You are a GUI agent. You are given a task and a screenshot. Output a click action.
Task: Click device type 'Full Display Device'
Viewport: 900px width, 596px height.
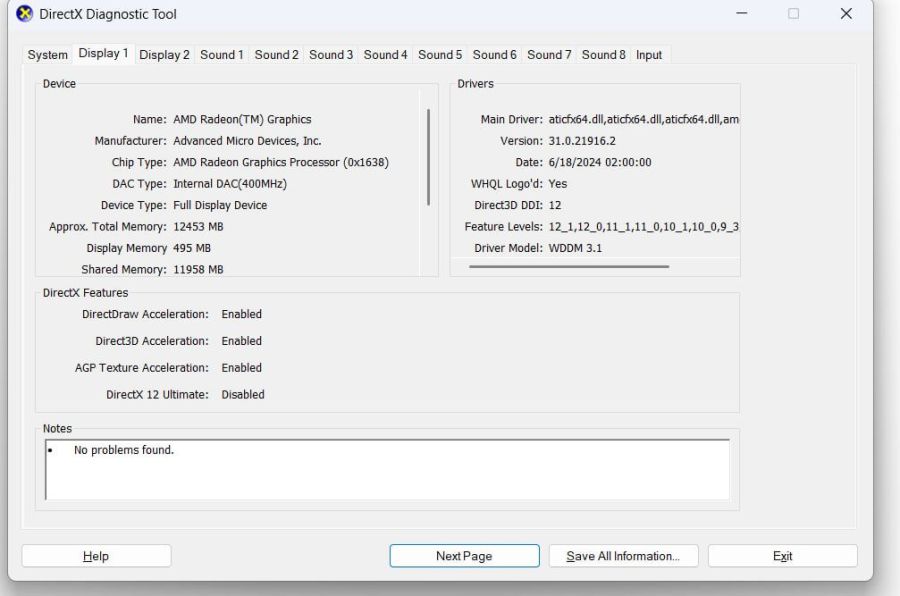coord(220,205)
